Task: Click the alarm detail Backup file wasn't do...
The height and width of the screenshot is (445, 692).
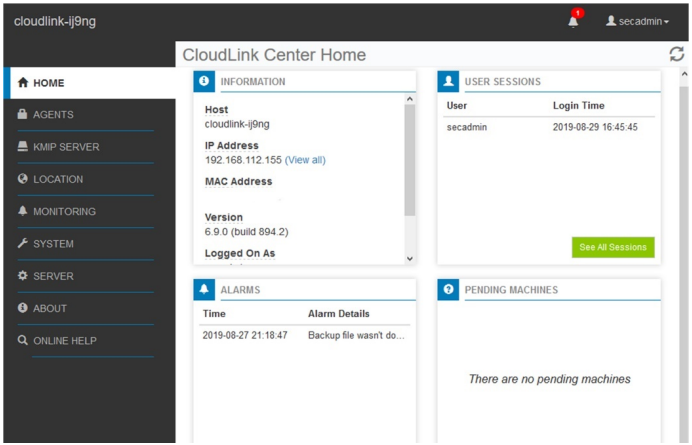Action: [356, 335]
